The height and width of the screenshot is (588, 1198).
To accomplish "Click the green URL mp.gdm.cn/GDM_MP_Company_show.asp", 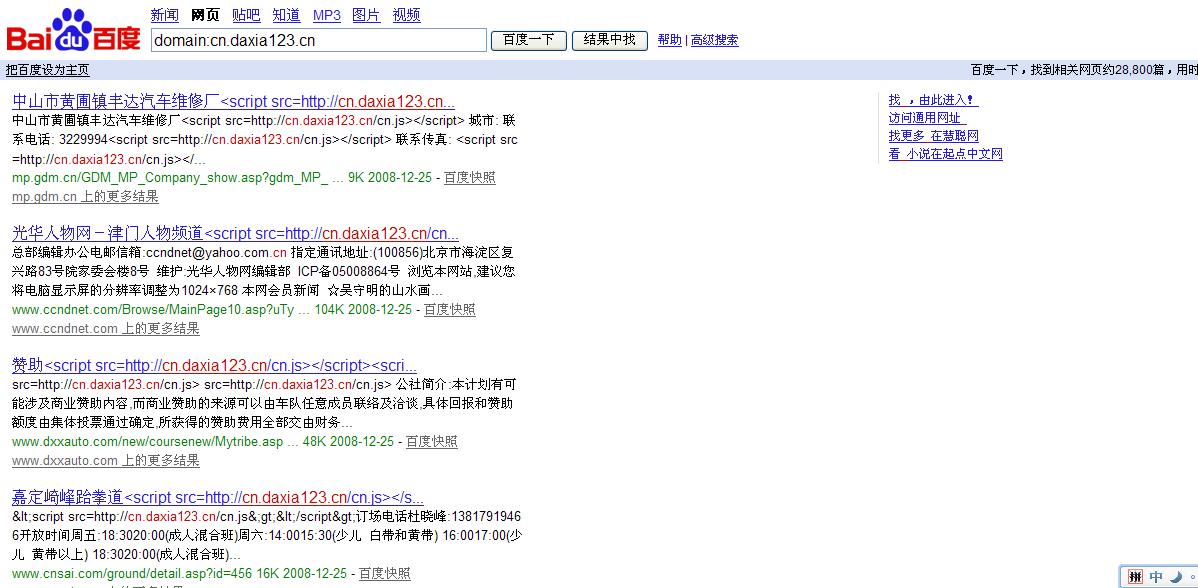I will click(170, 178).
